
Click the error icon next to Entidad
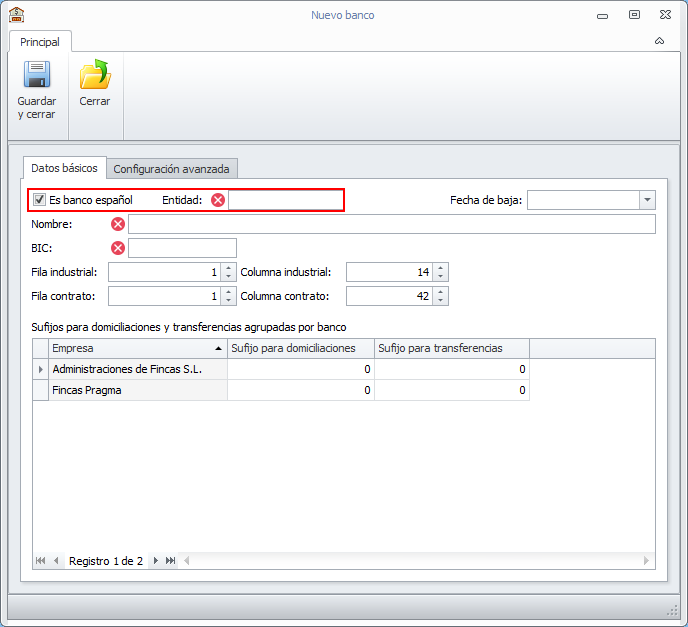tap(218, 200)
